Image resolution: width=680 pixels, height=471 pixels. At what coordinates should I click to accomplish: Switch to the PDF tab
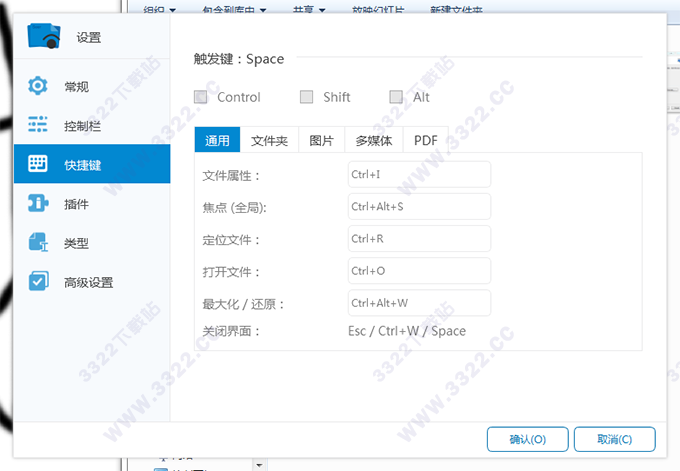click(x=426, y=140)
